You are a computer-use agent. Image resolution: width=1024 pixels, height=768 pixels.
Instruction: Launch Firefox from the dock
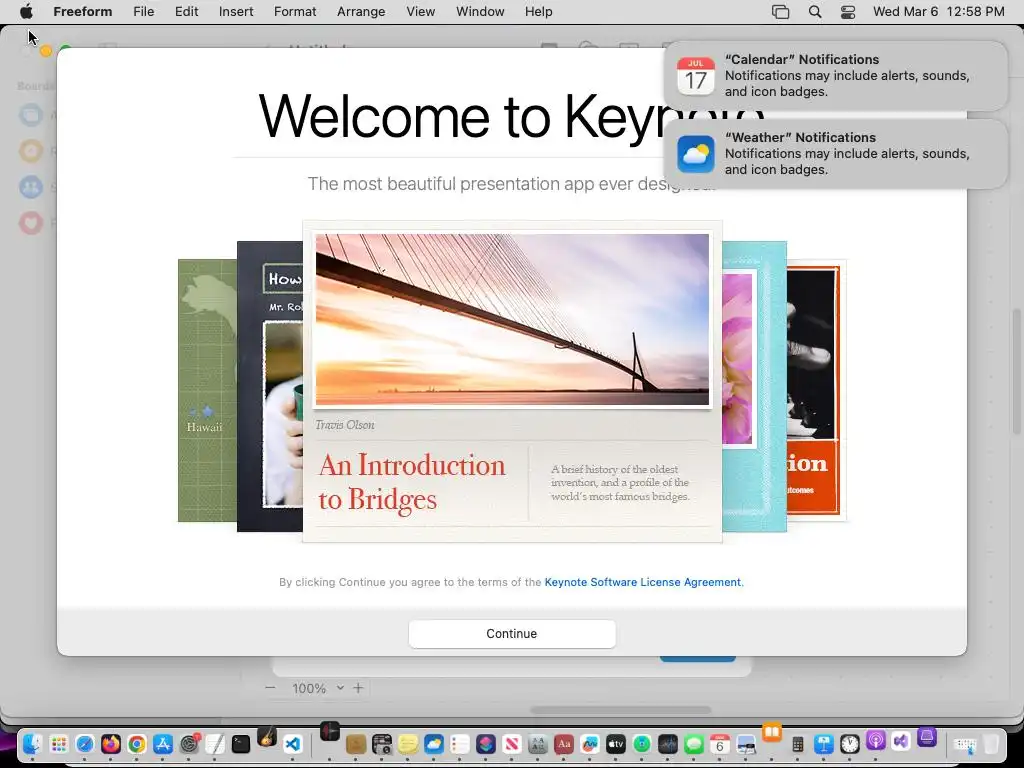click(111, 744)
